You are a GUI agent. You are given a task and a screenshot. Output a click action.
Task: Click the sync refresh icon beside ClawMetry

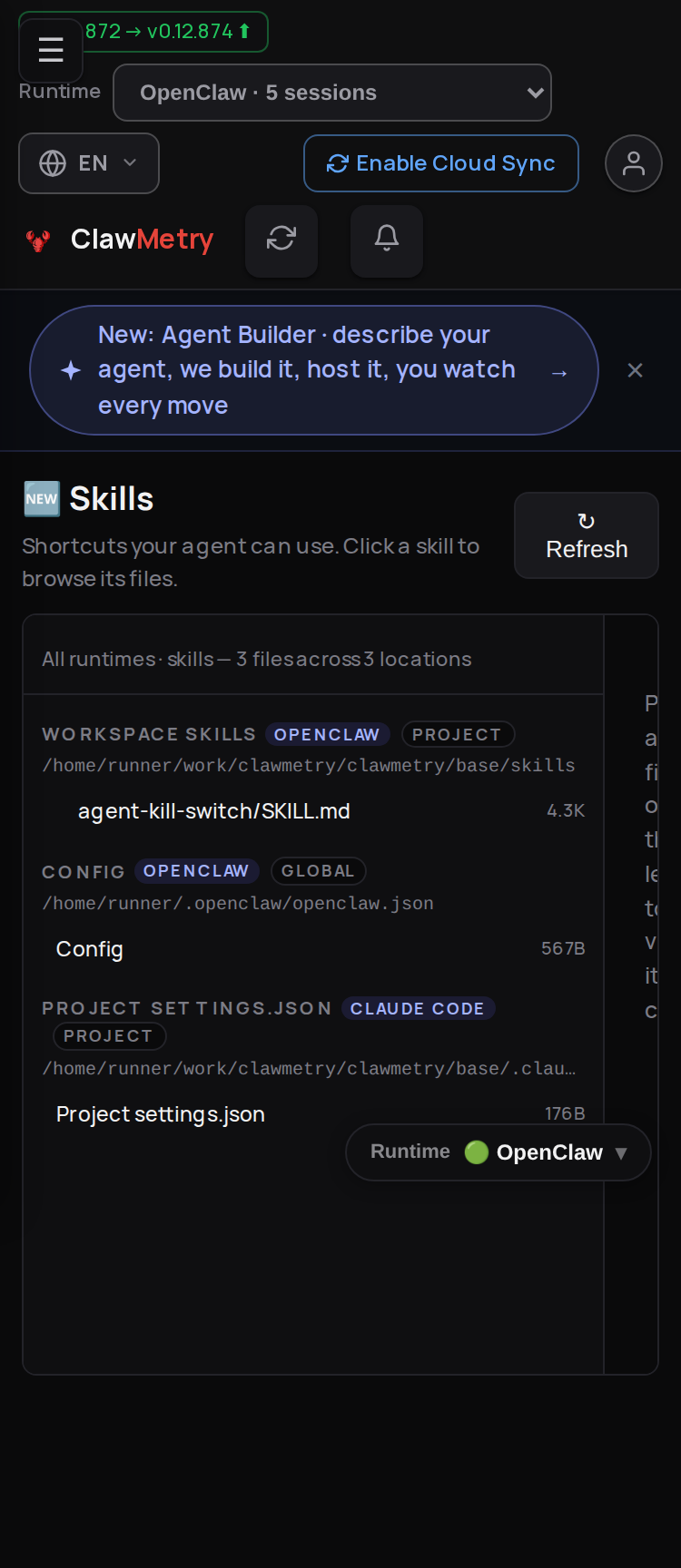(281, 240)
